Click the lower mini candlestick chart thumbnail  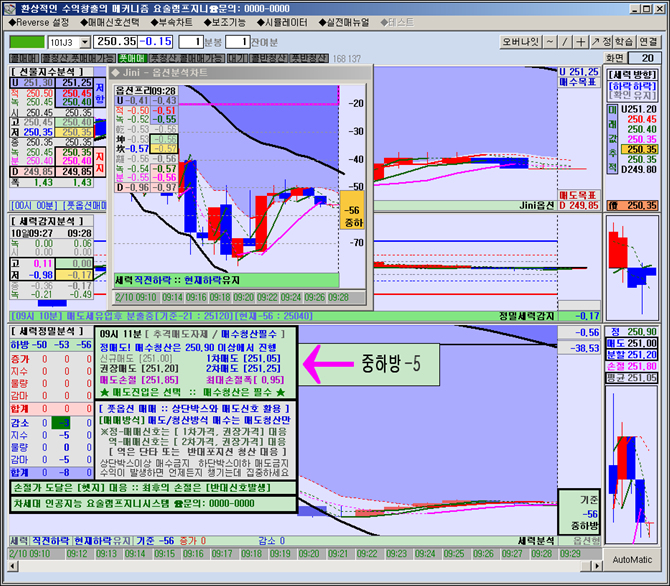(x=632, y=465)
